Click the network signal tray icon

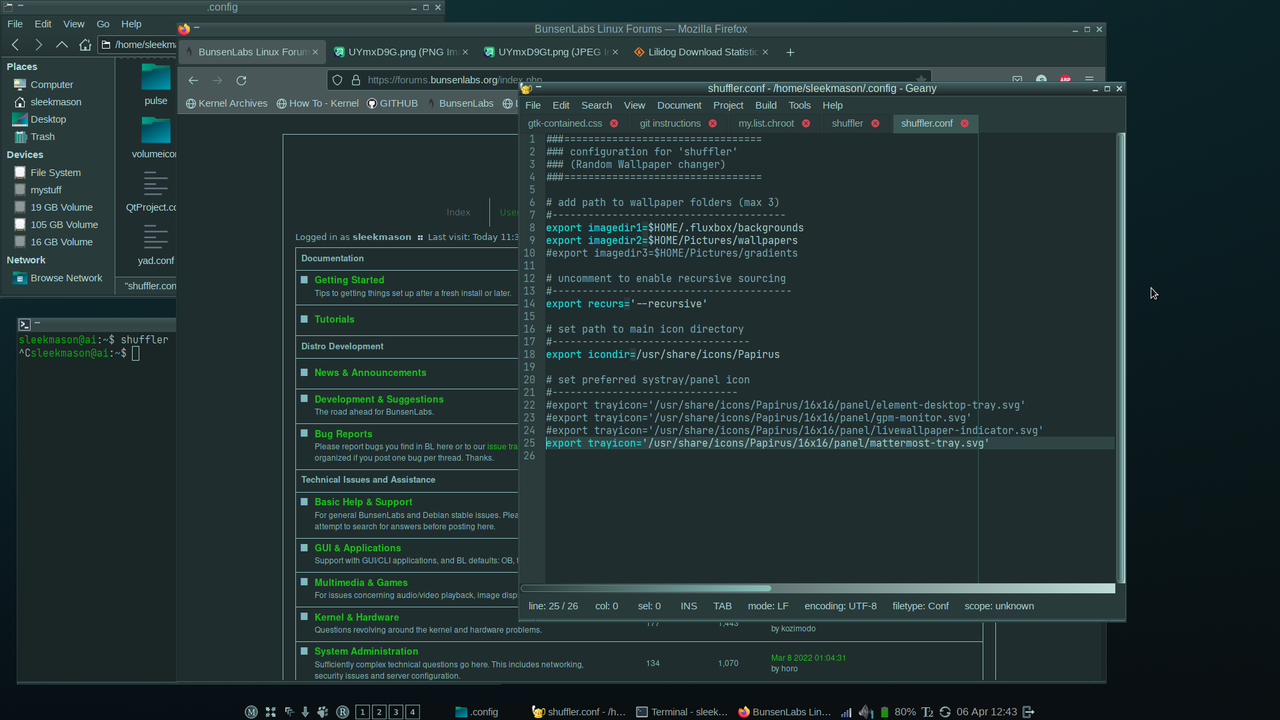847,712
